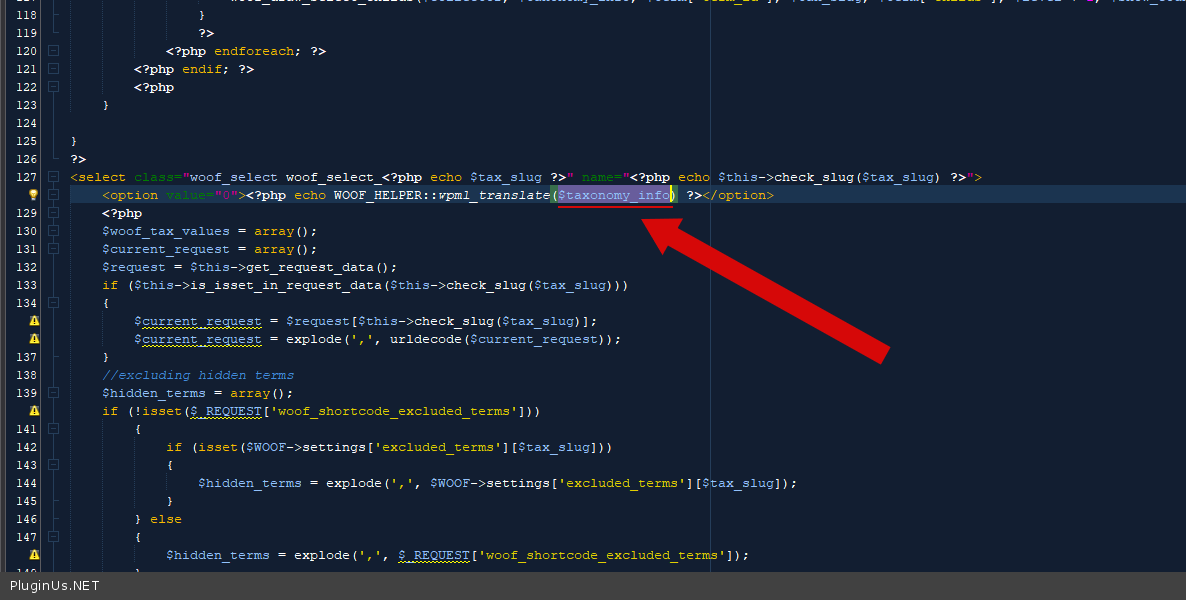Click the get_request_data method call

click(x=310, y=267)
